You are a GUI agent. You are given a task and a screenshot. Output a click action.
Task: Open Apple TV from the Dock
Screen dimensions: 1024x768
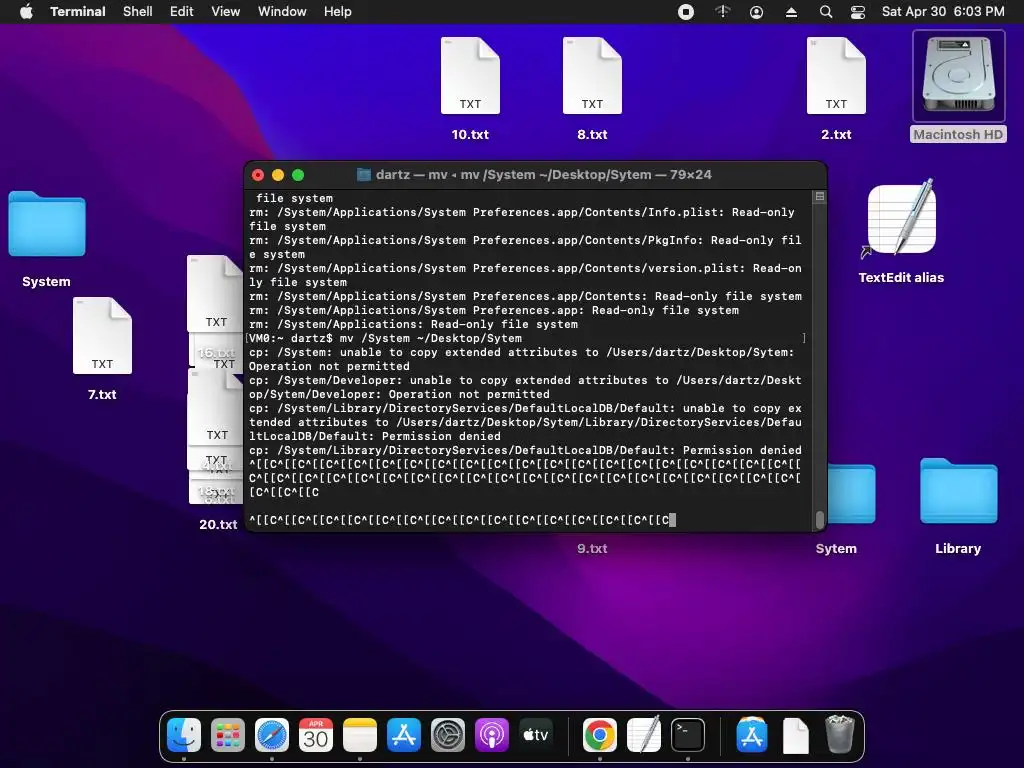[536, 735]
